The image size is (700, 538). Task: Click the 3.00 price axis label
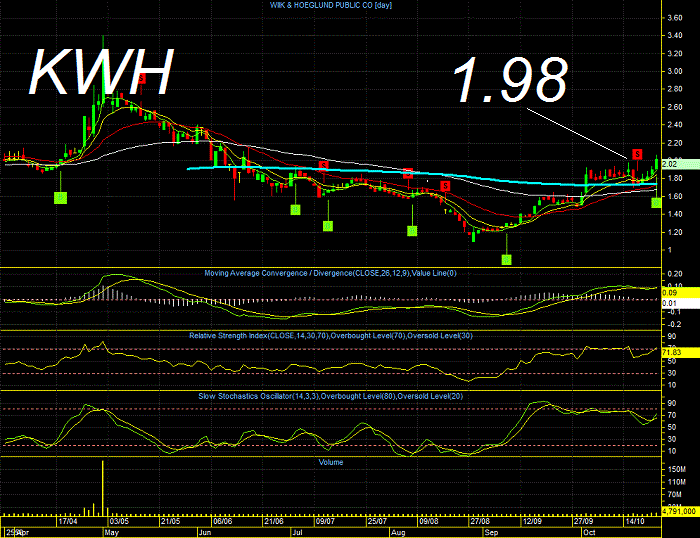(x=675, y=71)
